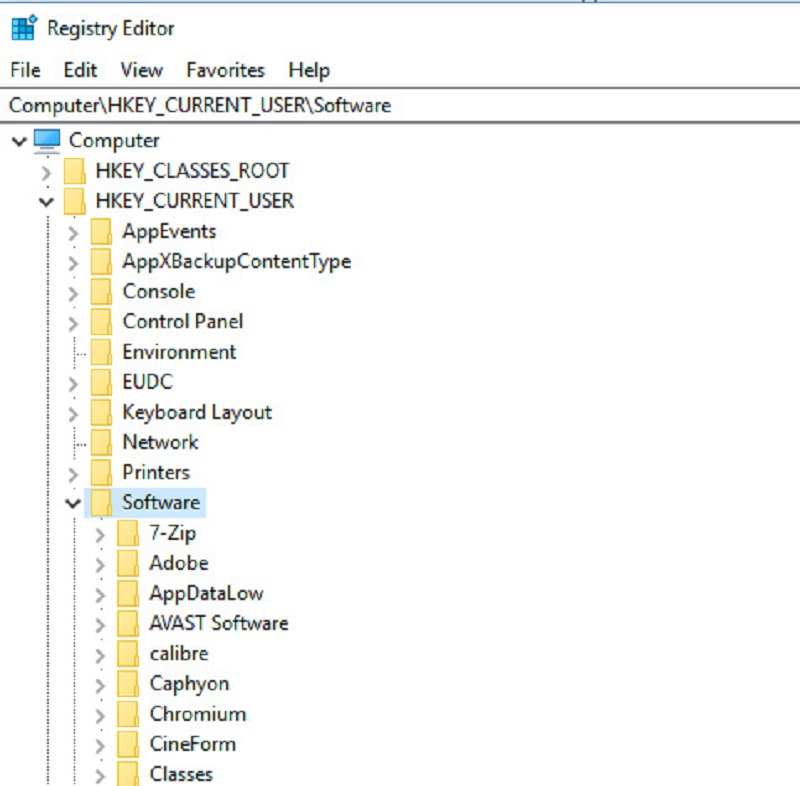Open the File menu

(x=25, y=70)
